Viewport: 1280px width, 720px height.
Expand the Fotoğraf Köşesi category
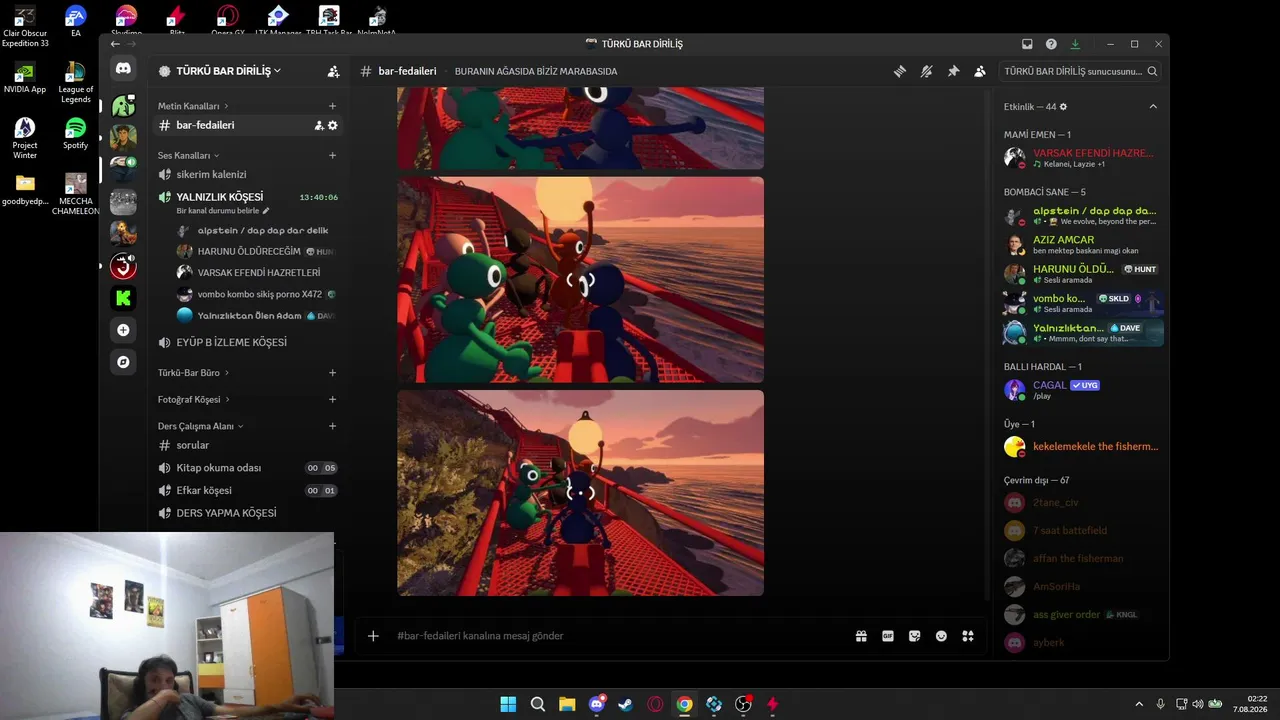click(194, 400)
